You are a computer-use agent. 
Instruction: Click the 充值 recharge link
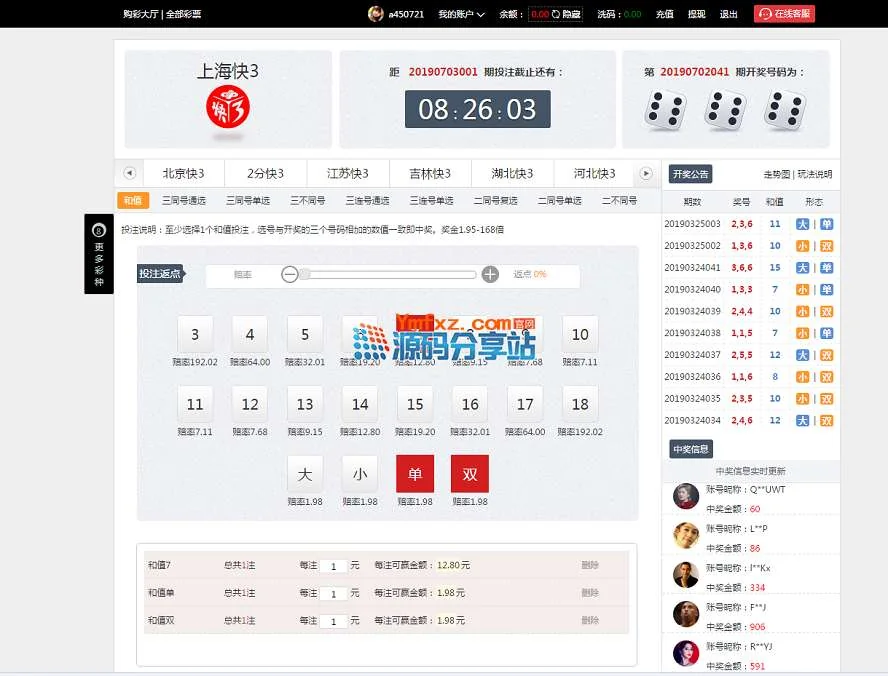point(664,14)
